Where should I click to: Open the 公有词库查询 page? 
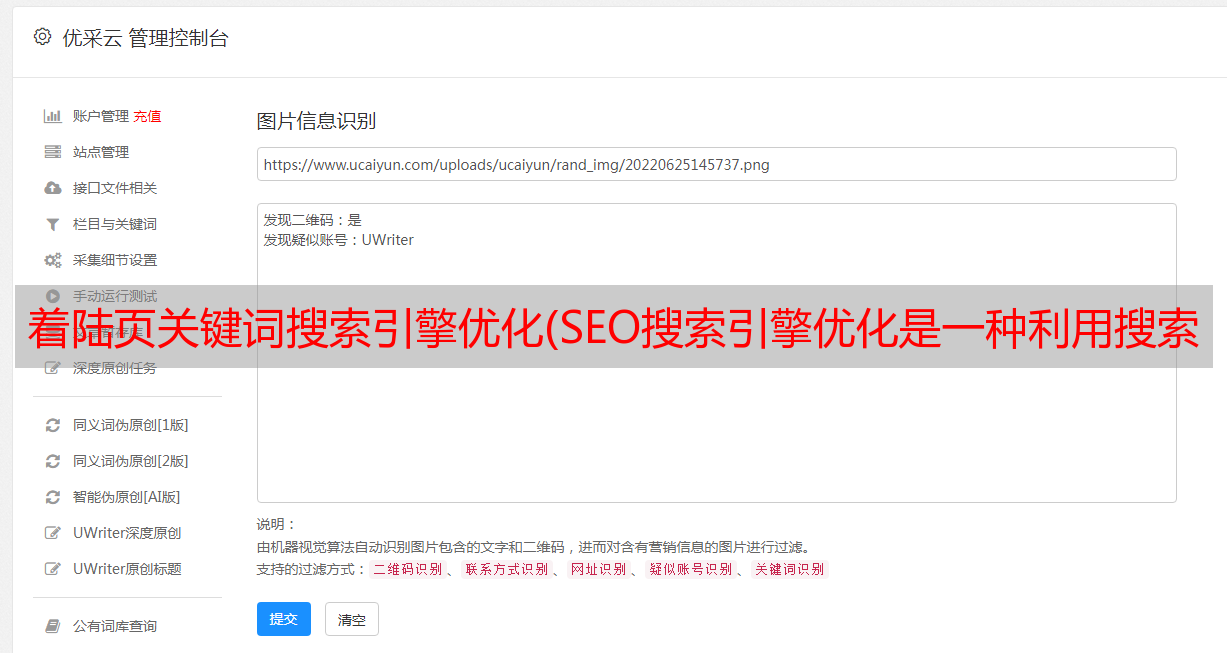115,626
